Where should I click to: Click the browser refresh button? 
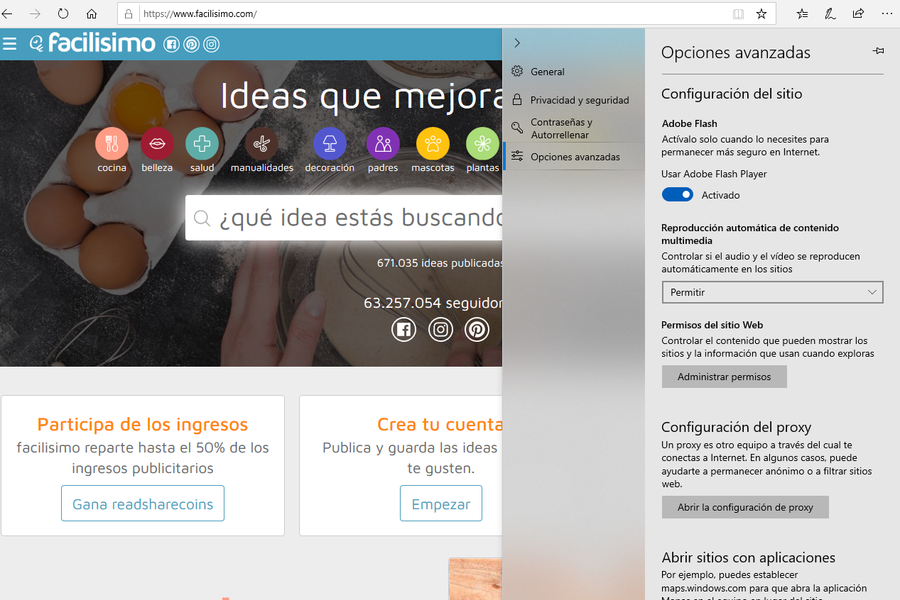63,14
